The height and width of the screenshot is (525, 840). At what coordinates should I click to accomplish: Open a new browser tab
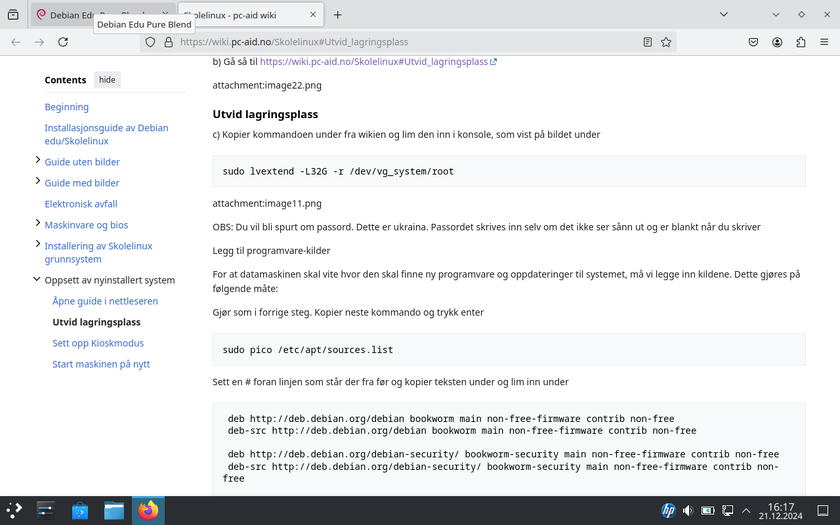(x=338, y=15)
